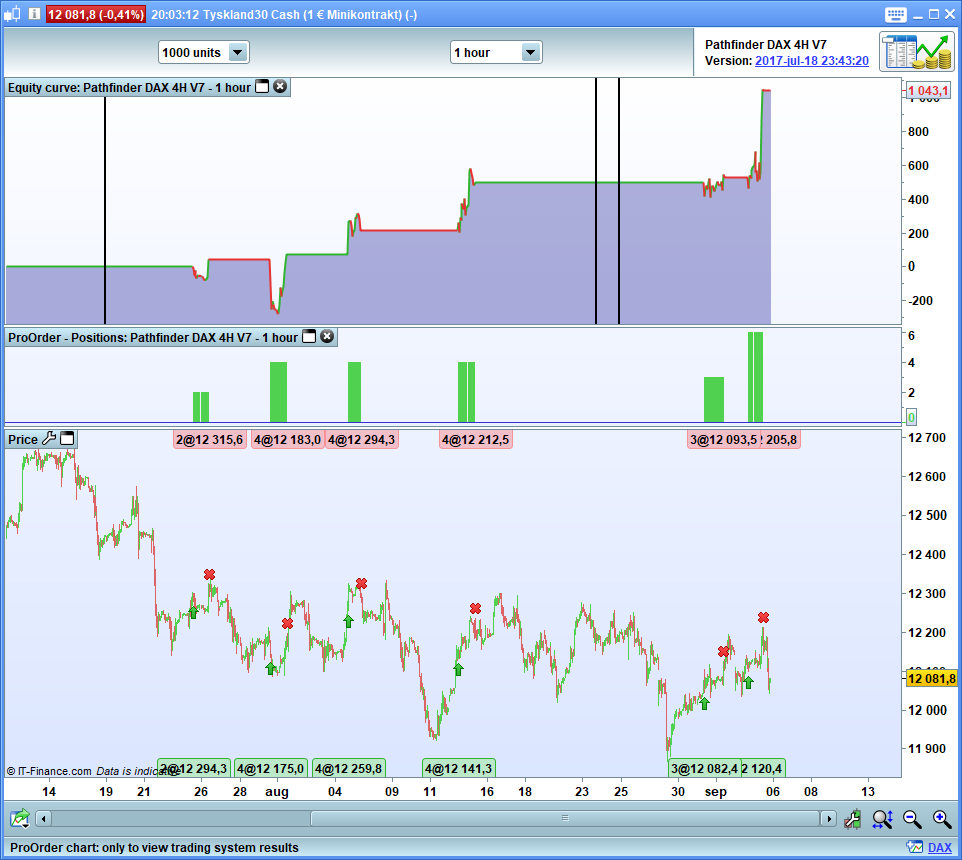The image size is (962, 860).
Task: Click the equity value tag 1 043,1
Action: click(928, 91)
